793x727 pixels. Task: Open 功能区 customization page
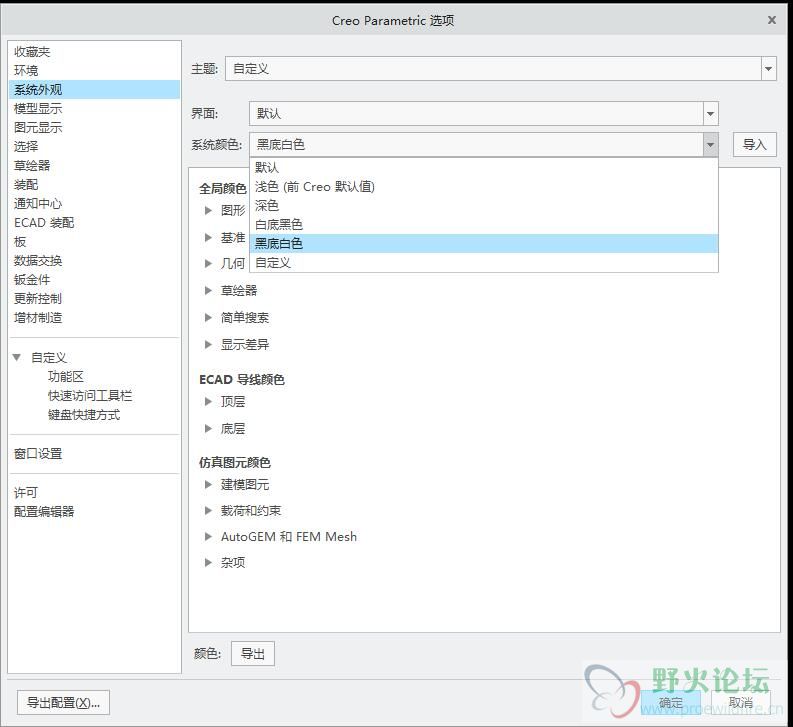pos(66,376)
